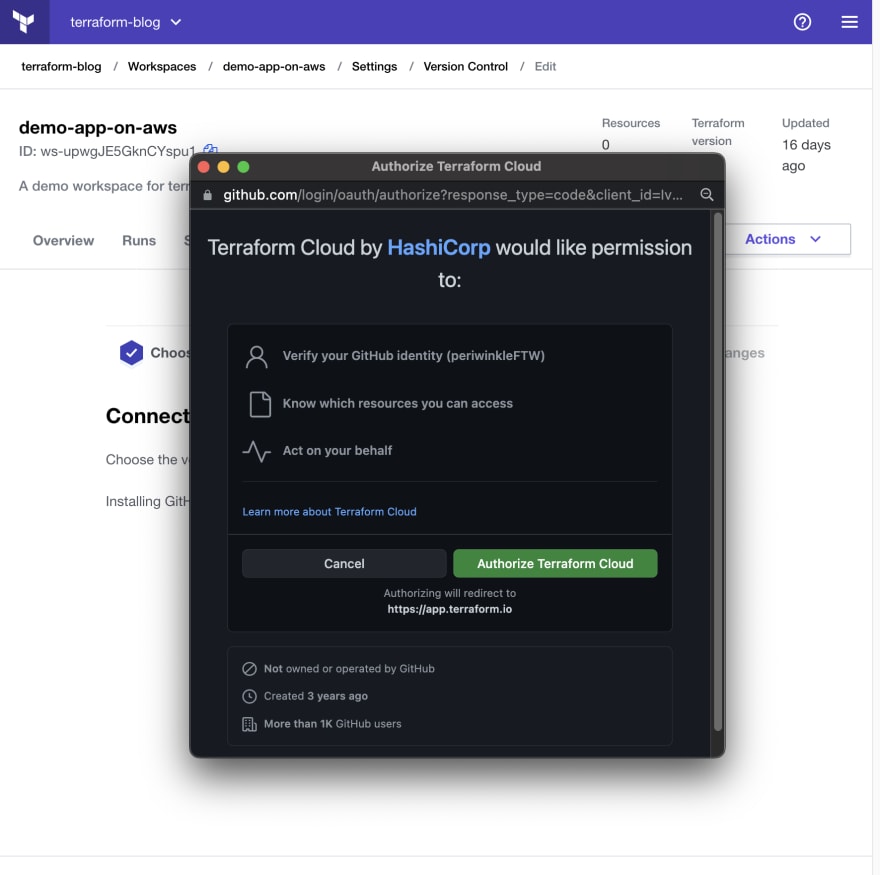Click the https://app.terraform.io redirect text
This screenshot has height=875, width=880.
click(x=450, y=609)
